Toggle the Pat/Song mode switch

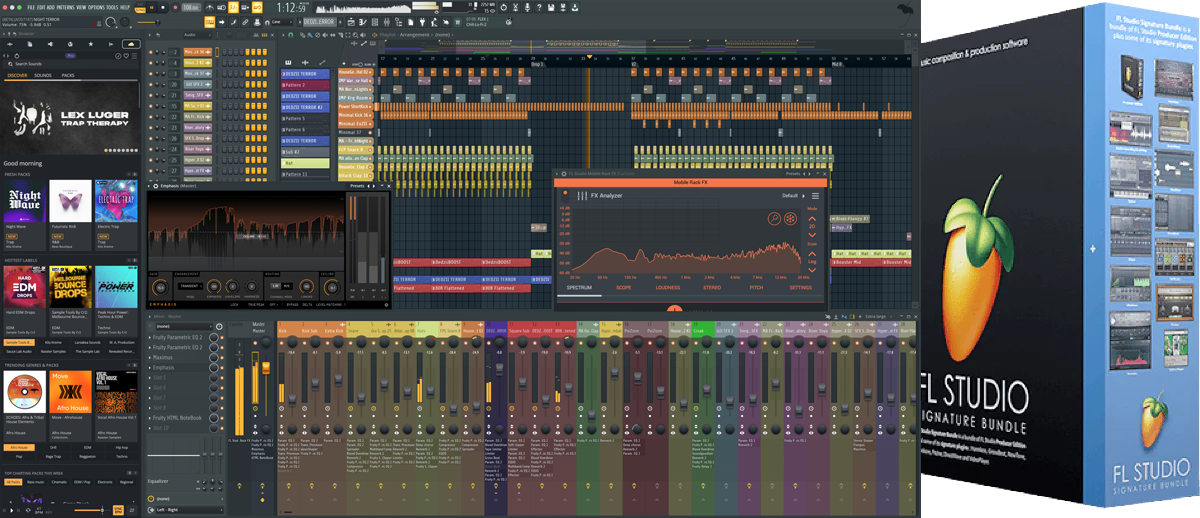pos(140,8)
